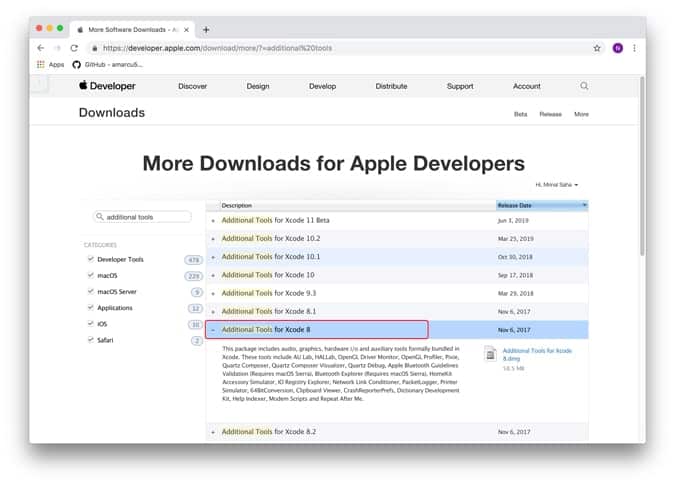Click the Jun 3, 2019 release date
Viewport: 675px width, 485px height.
pyautogui.click(x=513, y=220)
